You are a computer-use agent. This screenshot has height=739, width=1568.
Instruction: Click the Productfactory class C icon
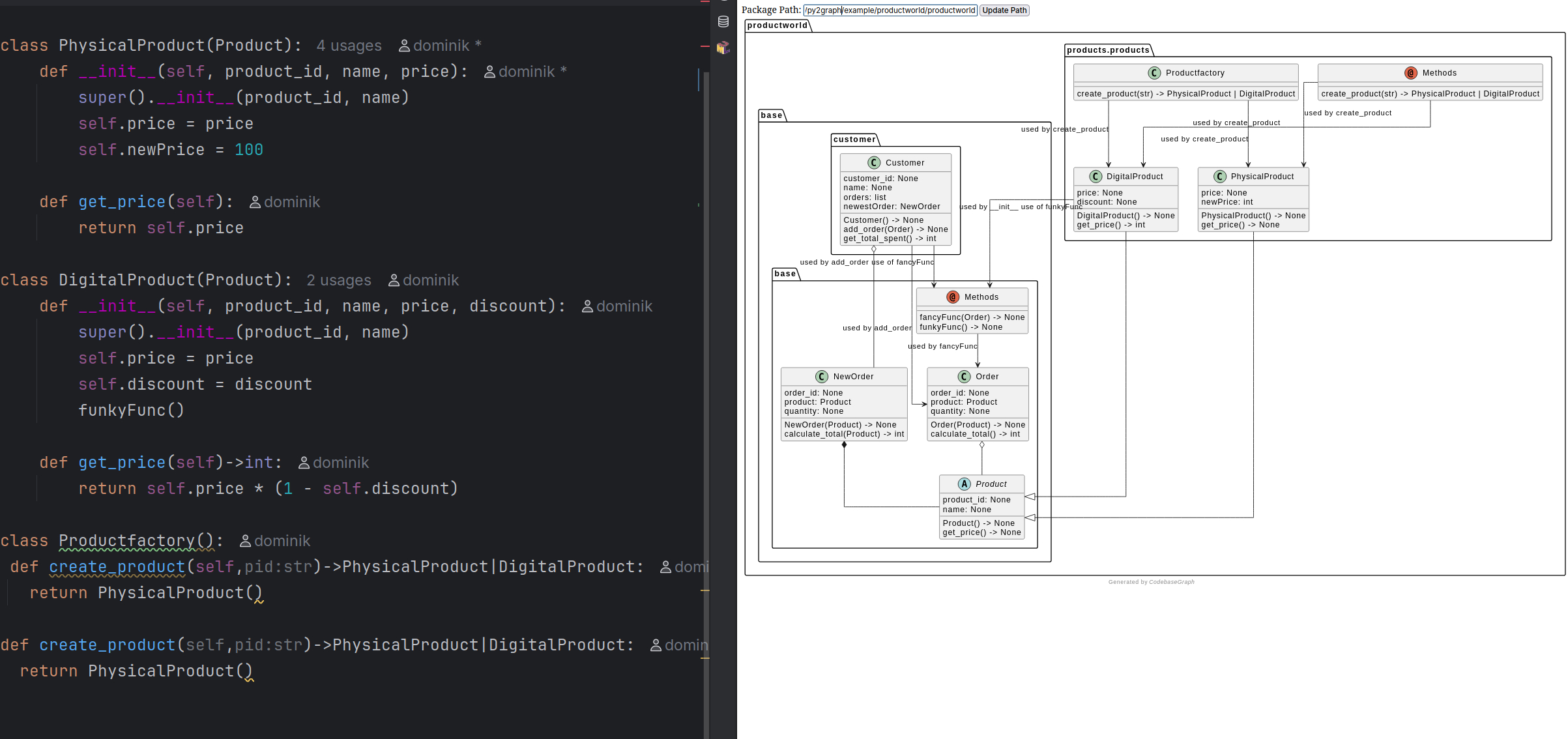pyautogui.click(x=1154, y=73)
